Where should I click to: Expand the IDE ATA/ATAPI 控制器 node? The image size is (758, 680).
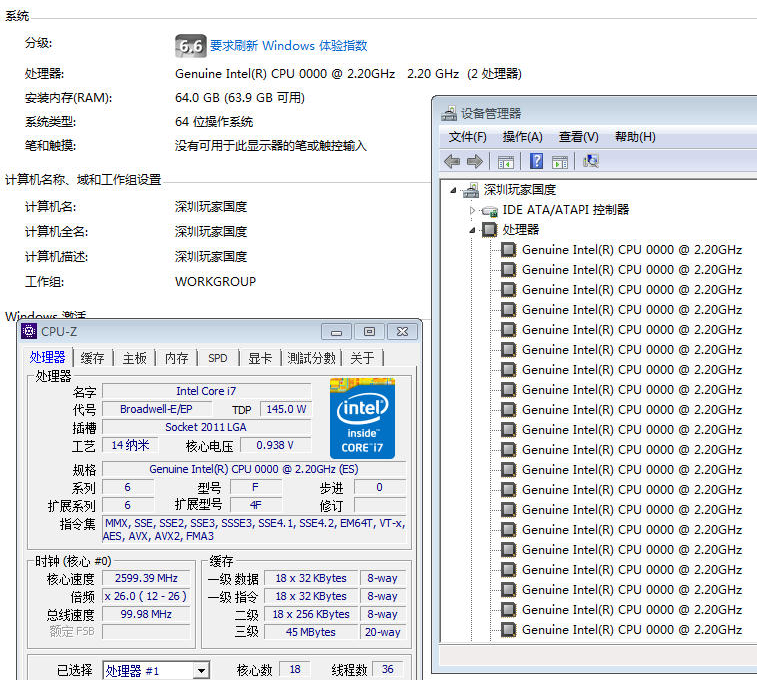click(x=472, y=210)
